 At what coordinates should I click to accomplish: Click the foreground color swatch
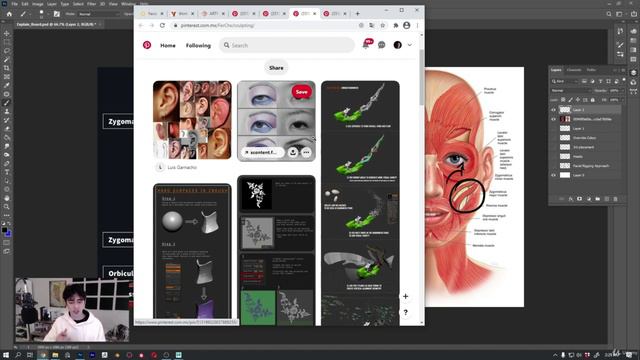[x=4, y=230]
